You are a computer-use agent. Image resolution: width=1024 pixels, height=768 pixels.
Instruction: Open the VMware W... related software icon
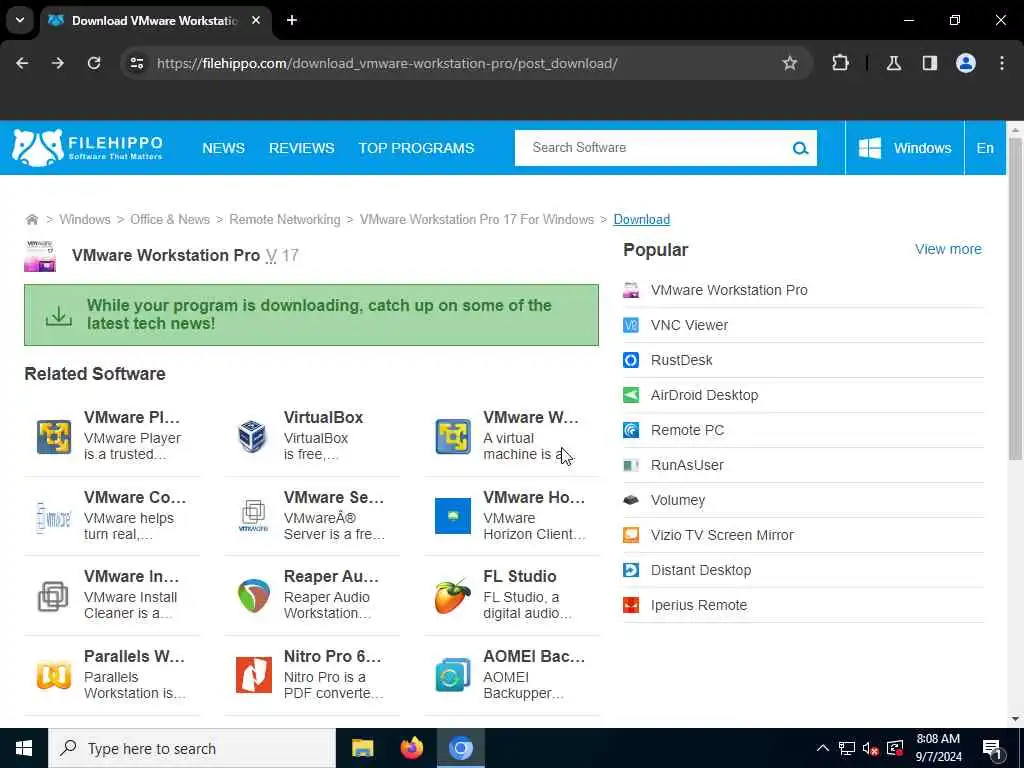[x=453, y=437]
